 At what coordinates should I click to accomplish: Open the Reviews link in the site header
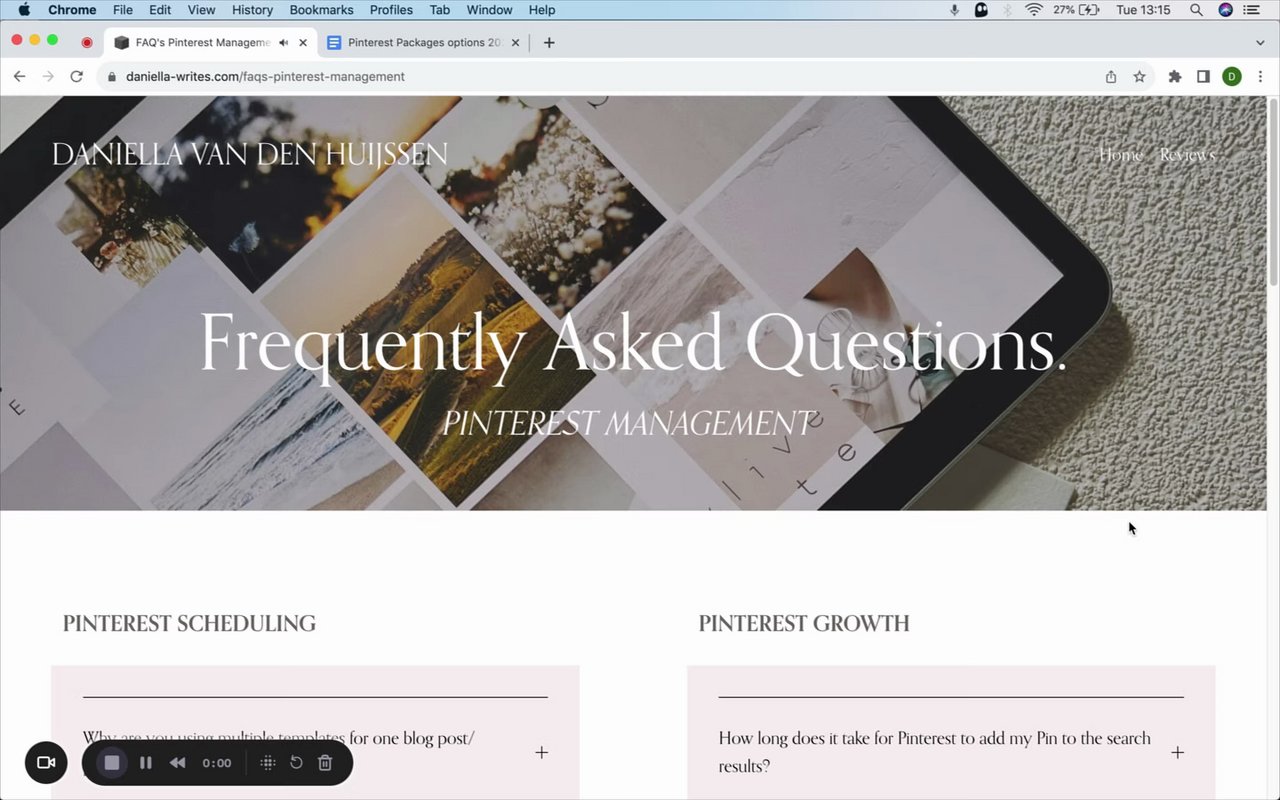coord(1187,154)
